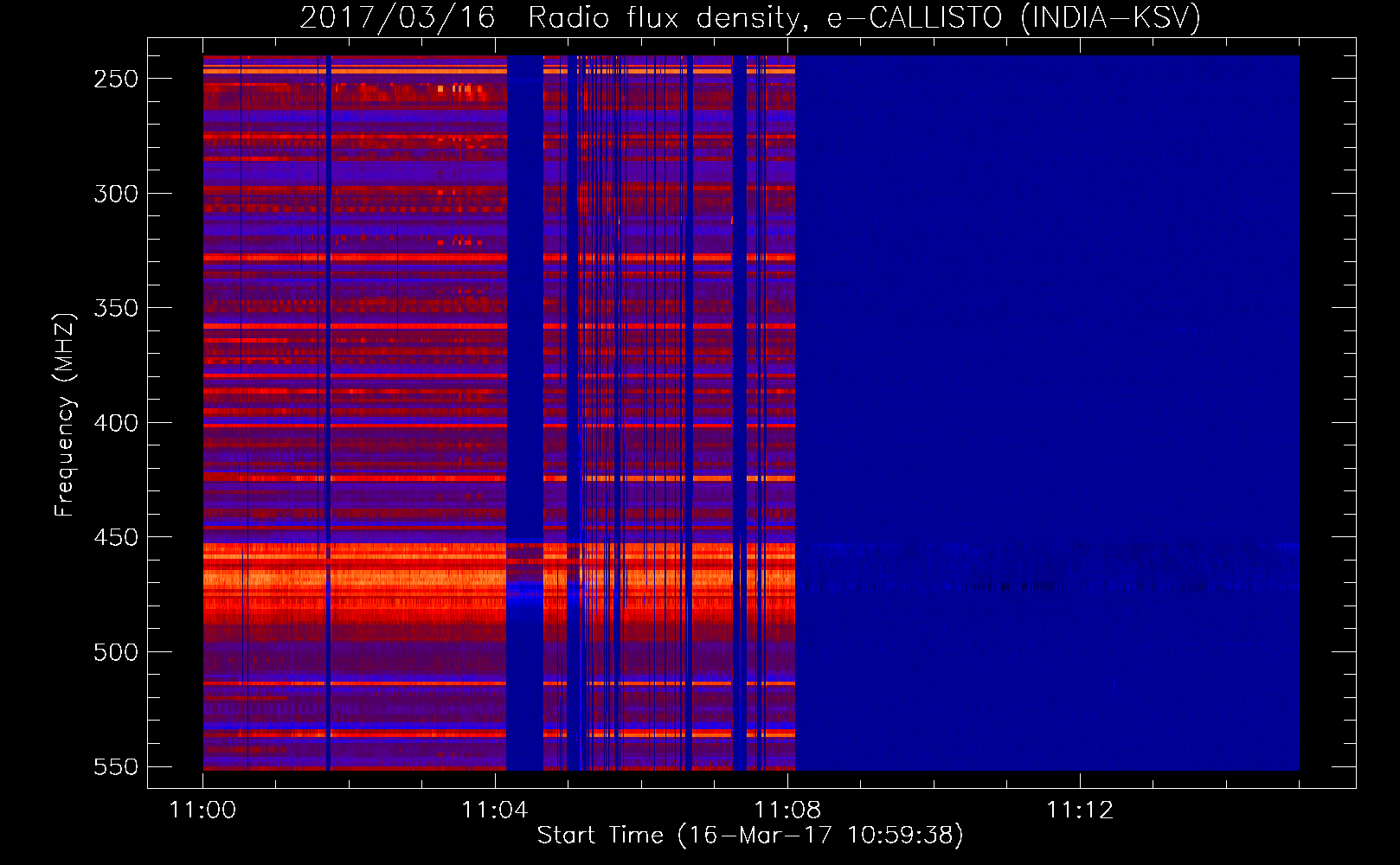Click the 300 frequency tick label
Screen dimensions: 1400x865
click(x=116, y=194)
